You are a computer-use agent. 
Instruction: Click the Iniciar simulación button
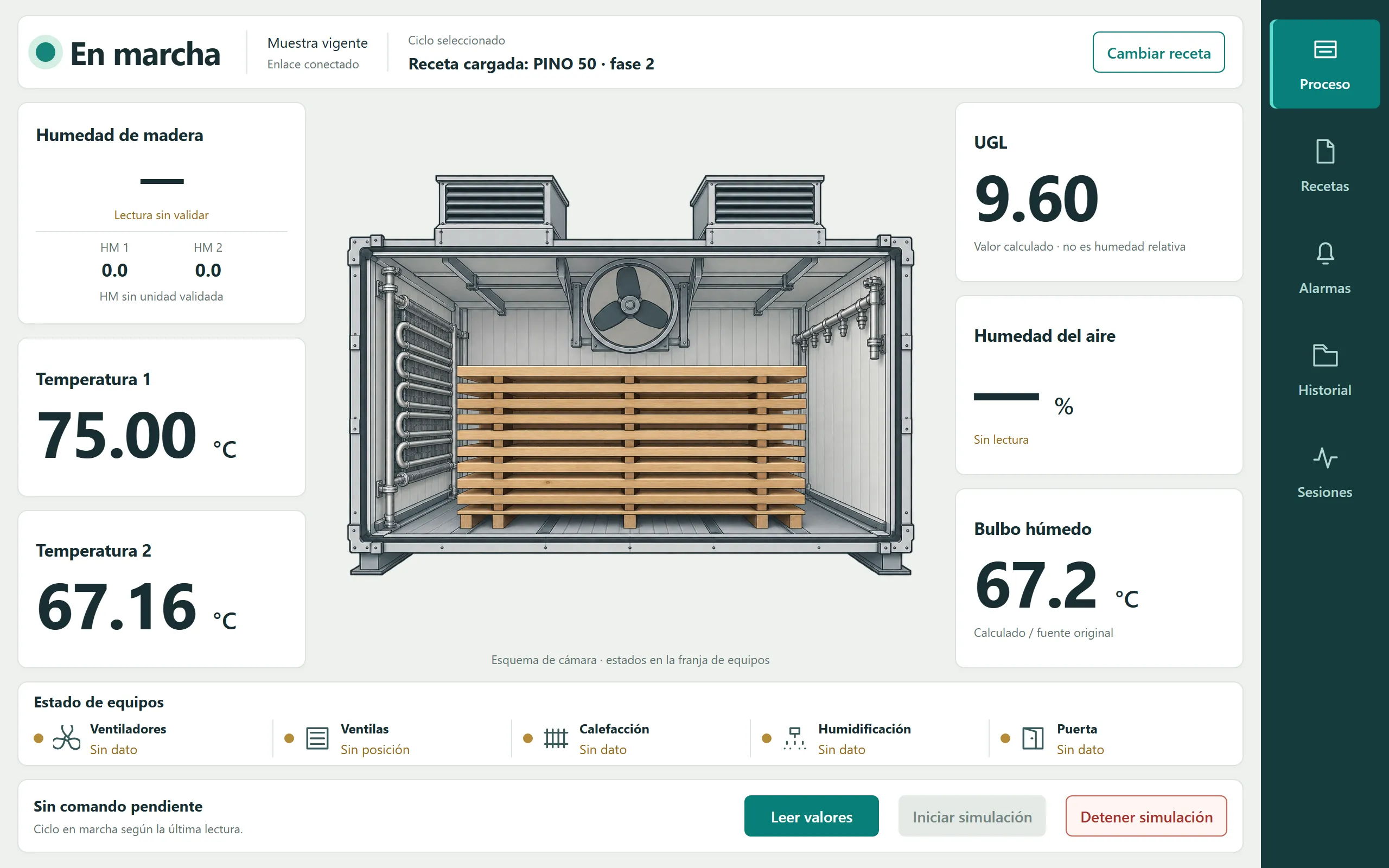(972, 816)
